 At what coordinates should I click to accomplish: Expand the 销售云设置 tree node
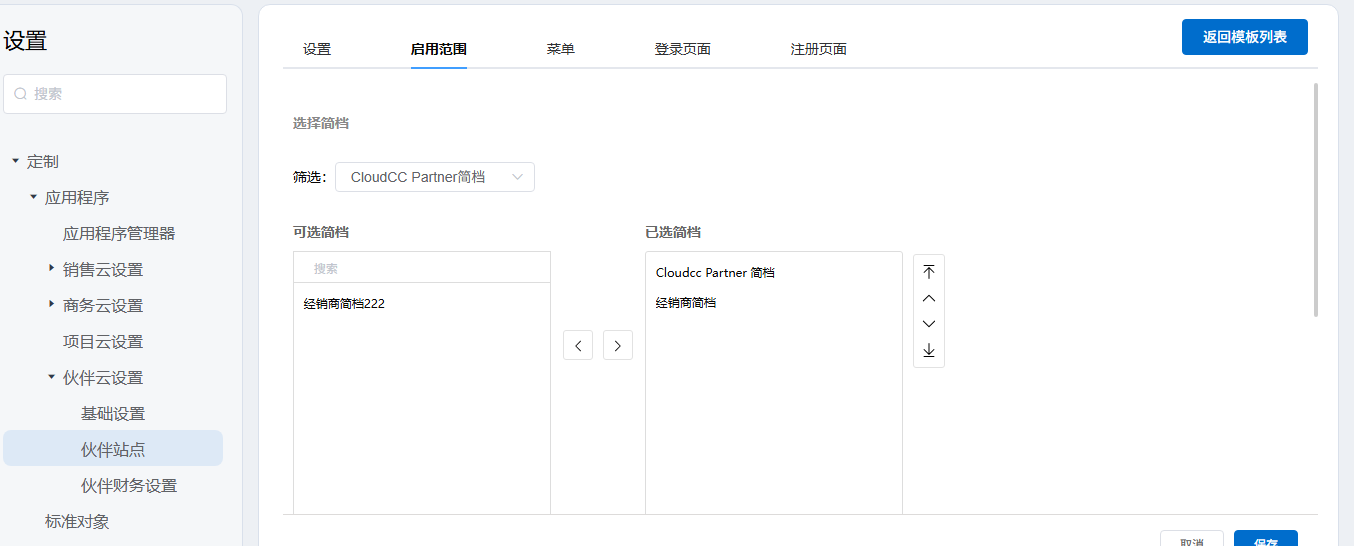pyautogui.click(x=51, y=269)
